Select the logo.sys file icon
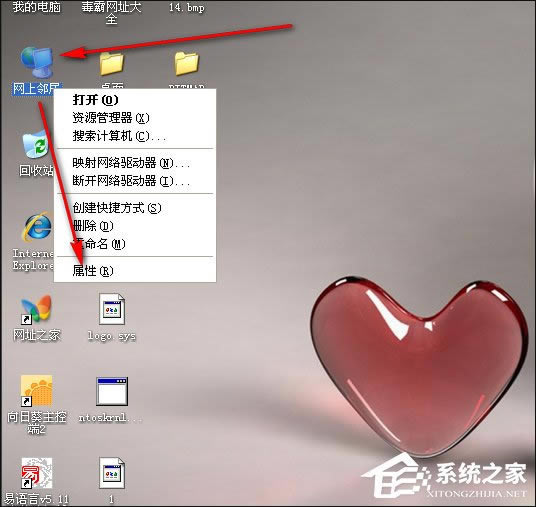Image resolution: width=536 pixels, height=507 pixels. click(x=112, y=309)
